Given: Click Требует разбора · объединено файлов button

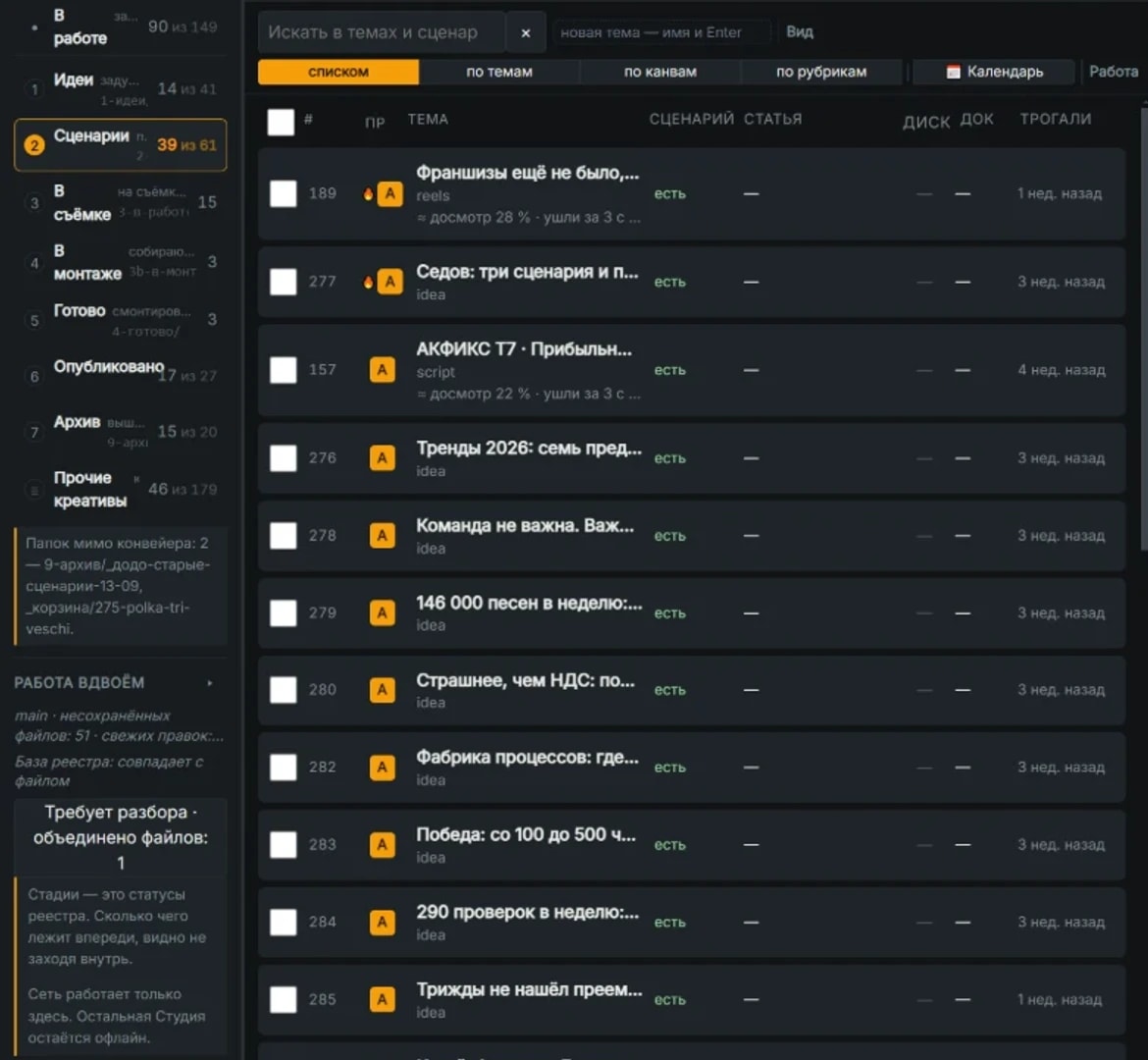Looking at the screenshot, I should pos(120,837).
